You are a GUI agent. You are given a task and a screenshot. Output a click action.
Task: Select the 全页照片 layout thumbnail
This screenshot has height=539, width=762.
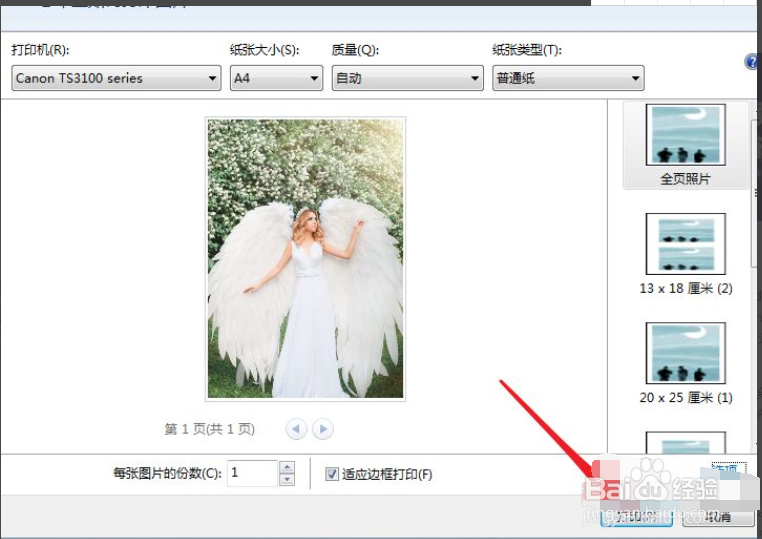click(685, 145)
